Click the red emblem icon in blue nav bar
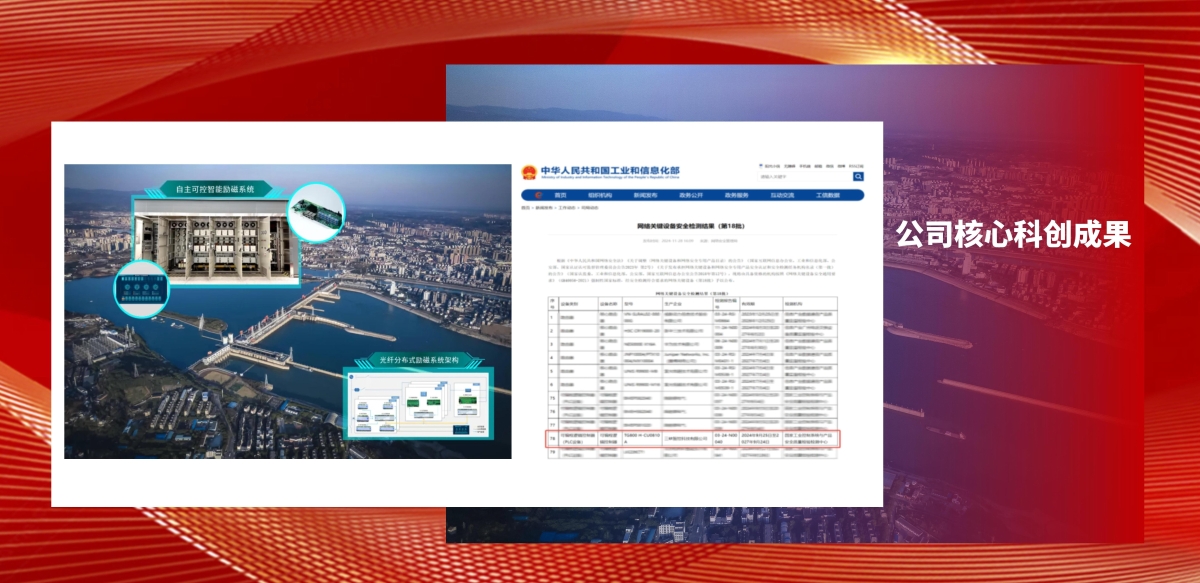 pos(539,195)
